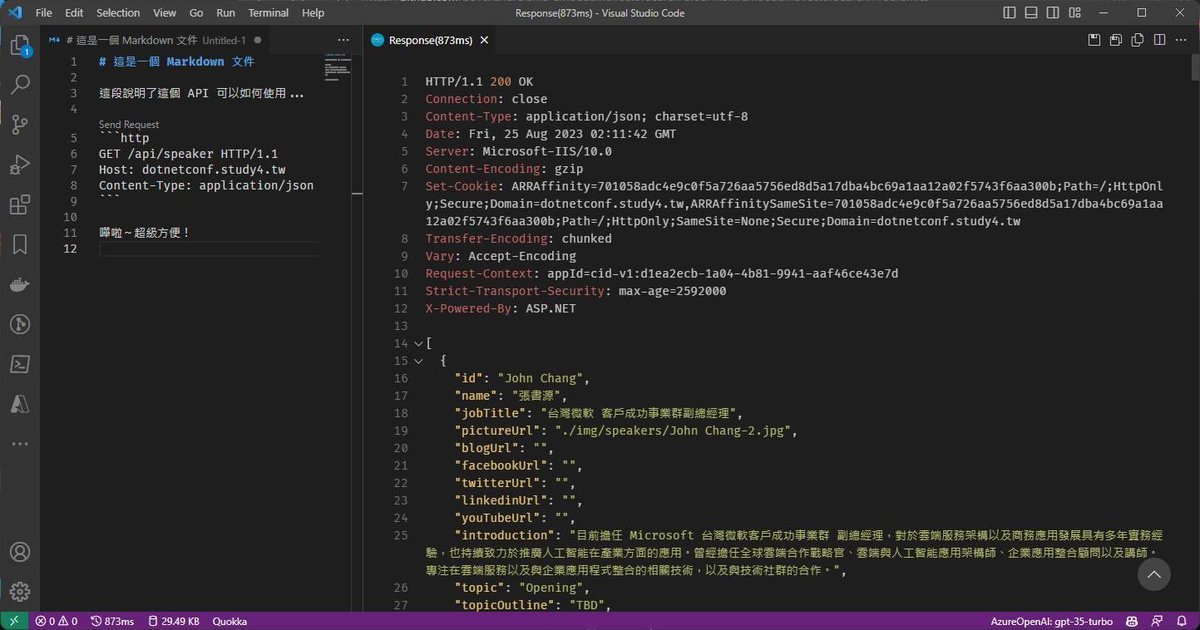
Task: Collapse the JSON object at line 15
Action: coord(418,361)
